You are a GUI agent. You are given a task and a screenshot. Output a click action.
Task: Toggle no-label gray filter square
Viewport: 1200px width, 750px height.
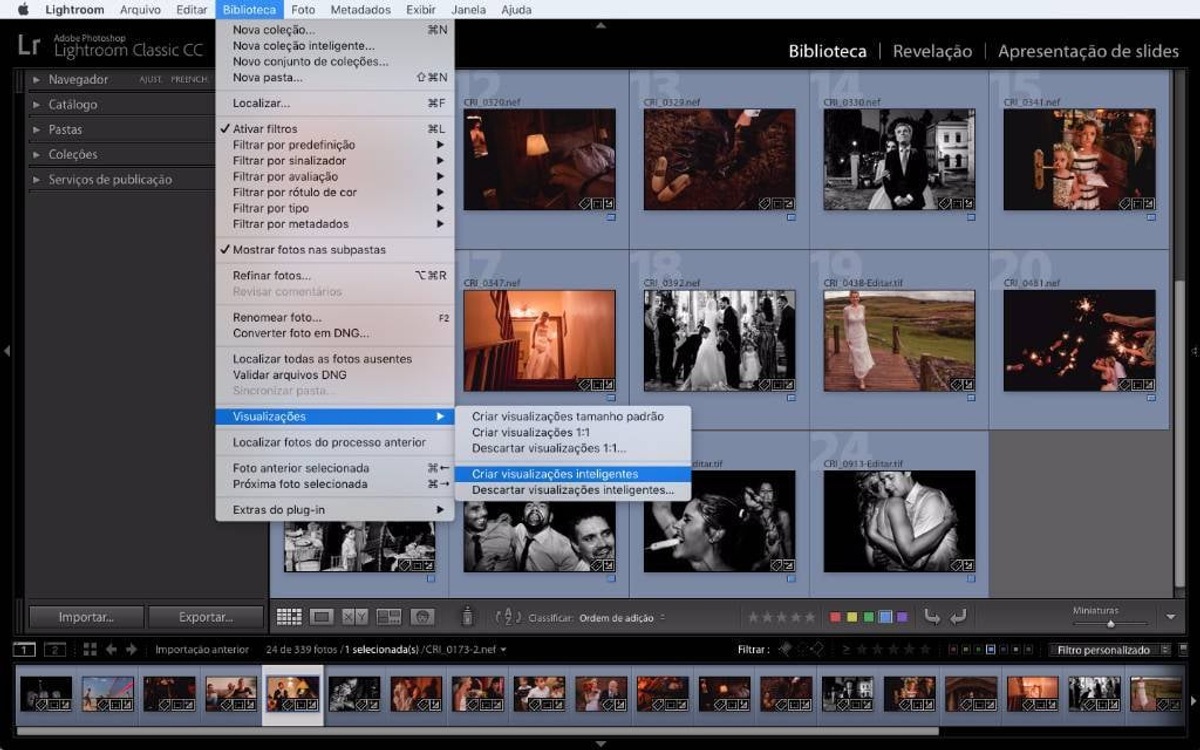(x=1029, y=650)
